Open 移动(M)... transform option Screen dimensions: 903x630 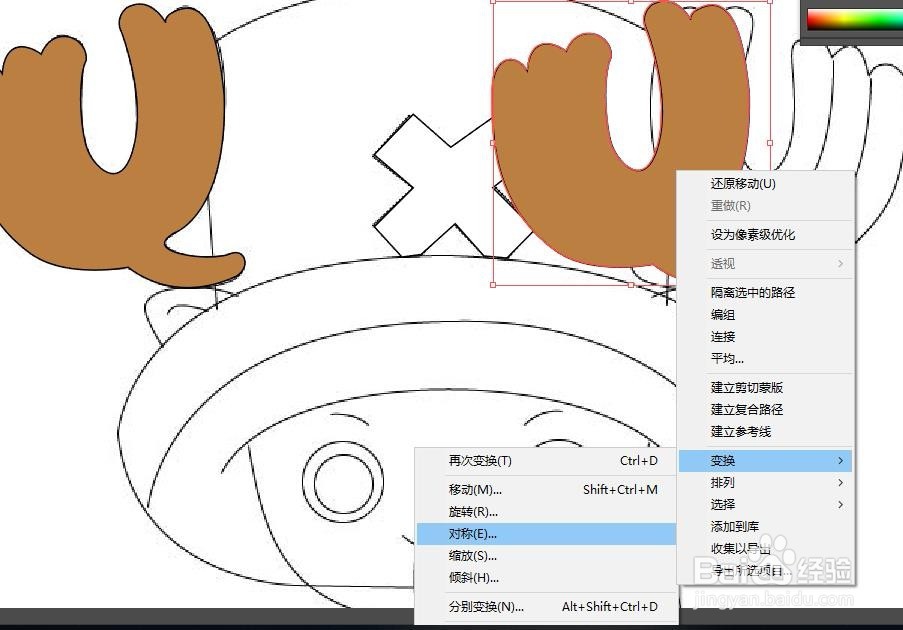tap(546, 489)
